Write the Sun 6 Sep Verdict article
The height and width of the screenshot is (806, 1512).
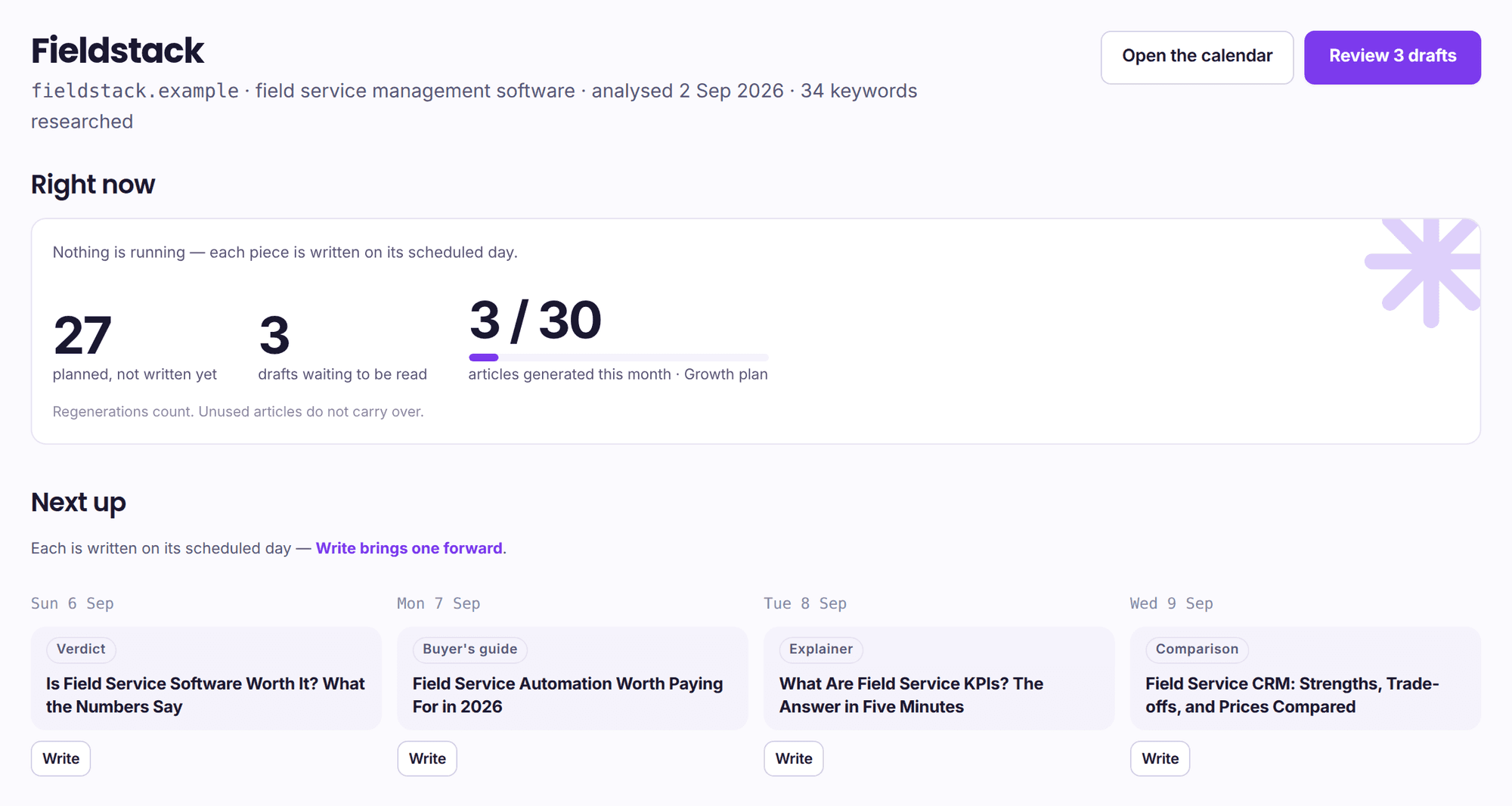[60, 758]
